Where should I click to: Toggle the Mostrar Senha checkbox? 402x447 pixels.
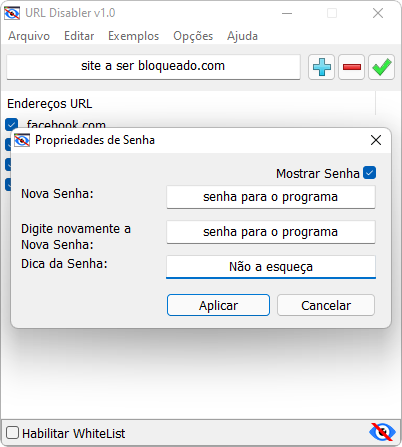[370, 173]
